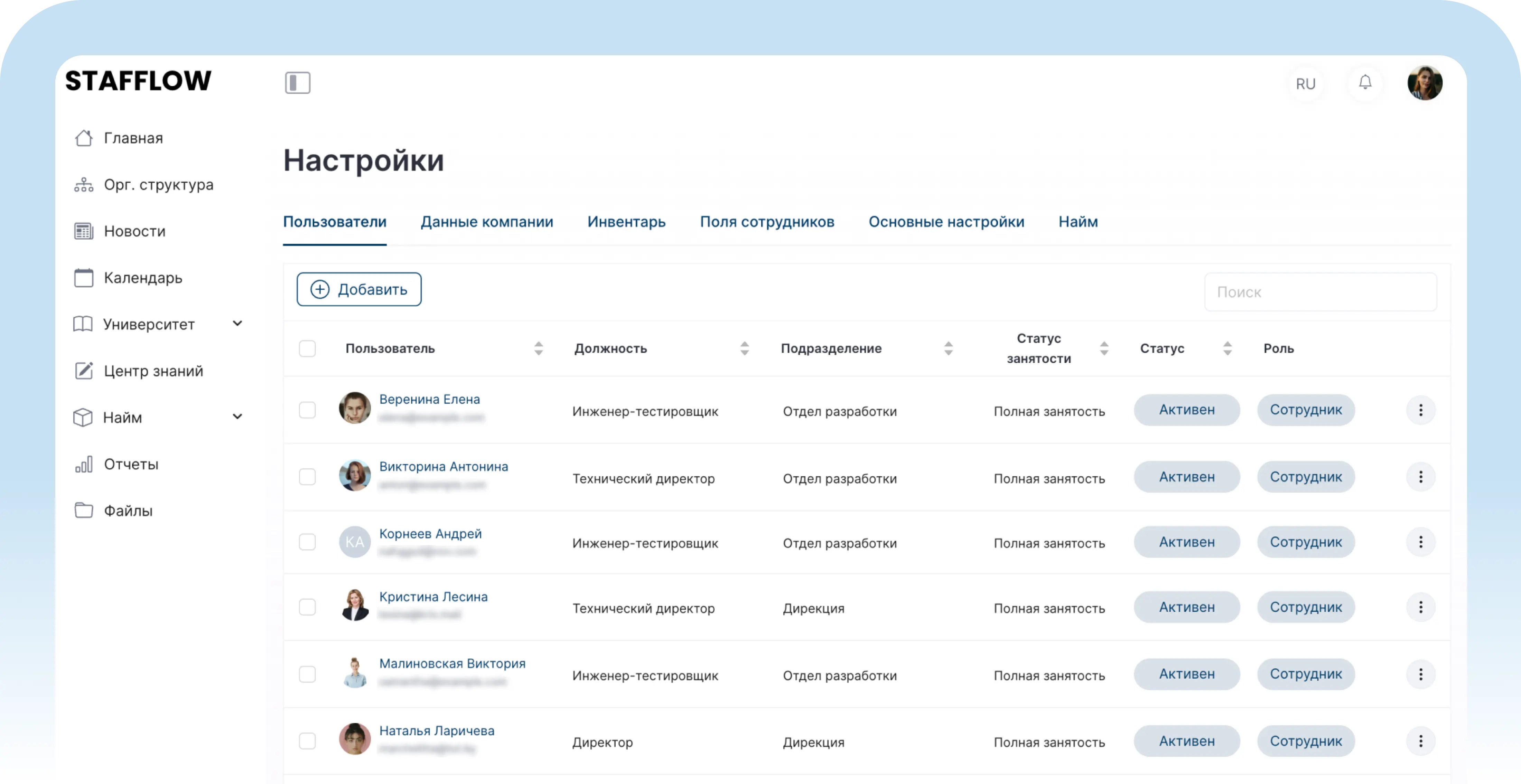
Task: Open actions menu for Викторина Антонина
Action: tap(1420, 476)
